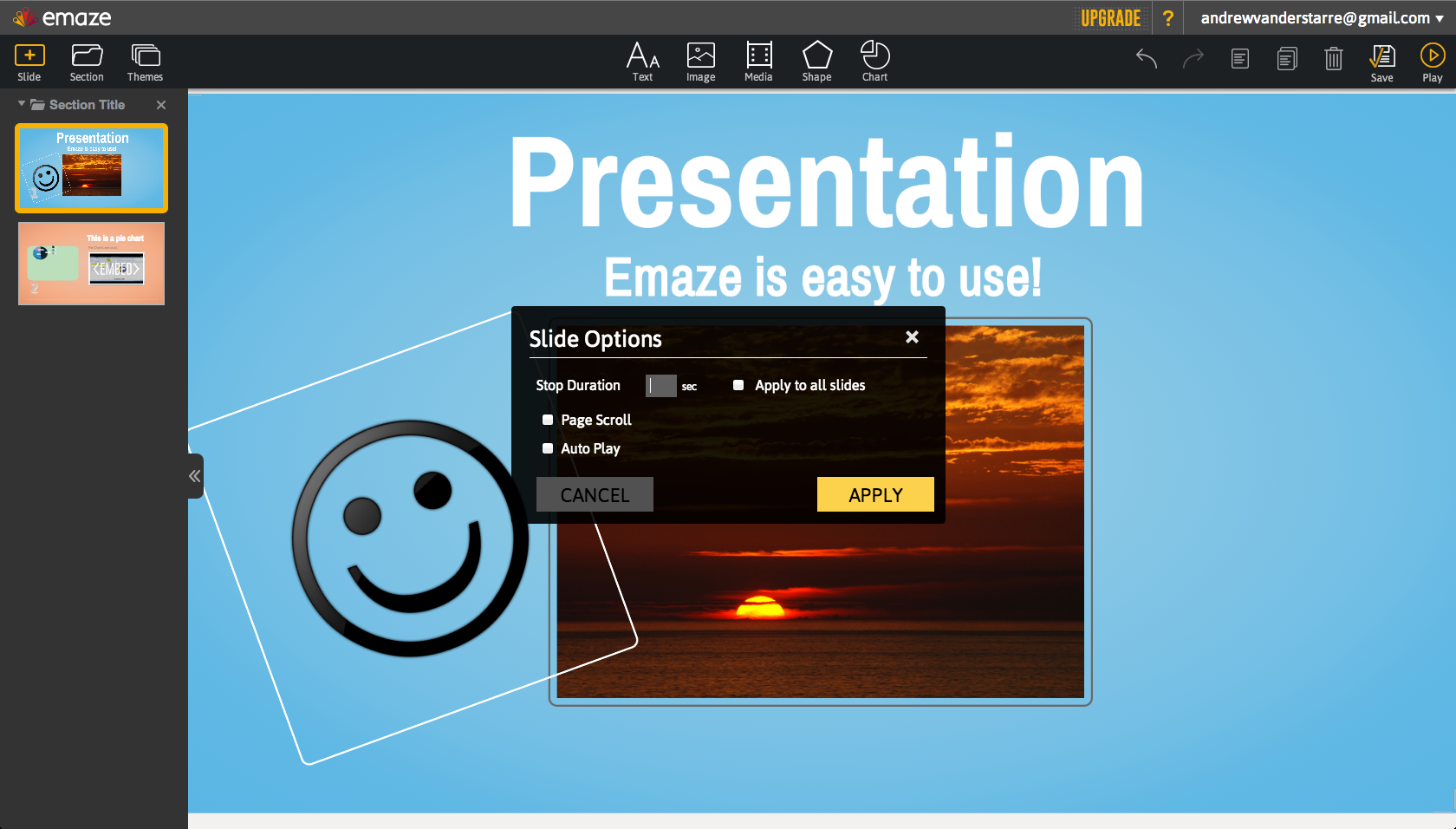Redo the last action
The height and width of the screenshot is (829, 1456).
tap(1193, 58)
